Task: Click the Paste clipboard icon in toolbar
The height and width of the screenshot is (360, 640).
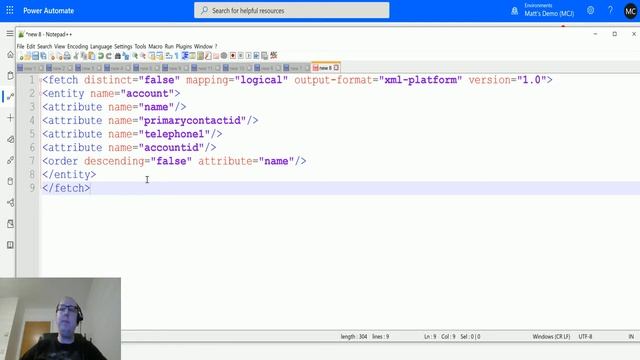Action: click(91, 56)
